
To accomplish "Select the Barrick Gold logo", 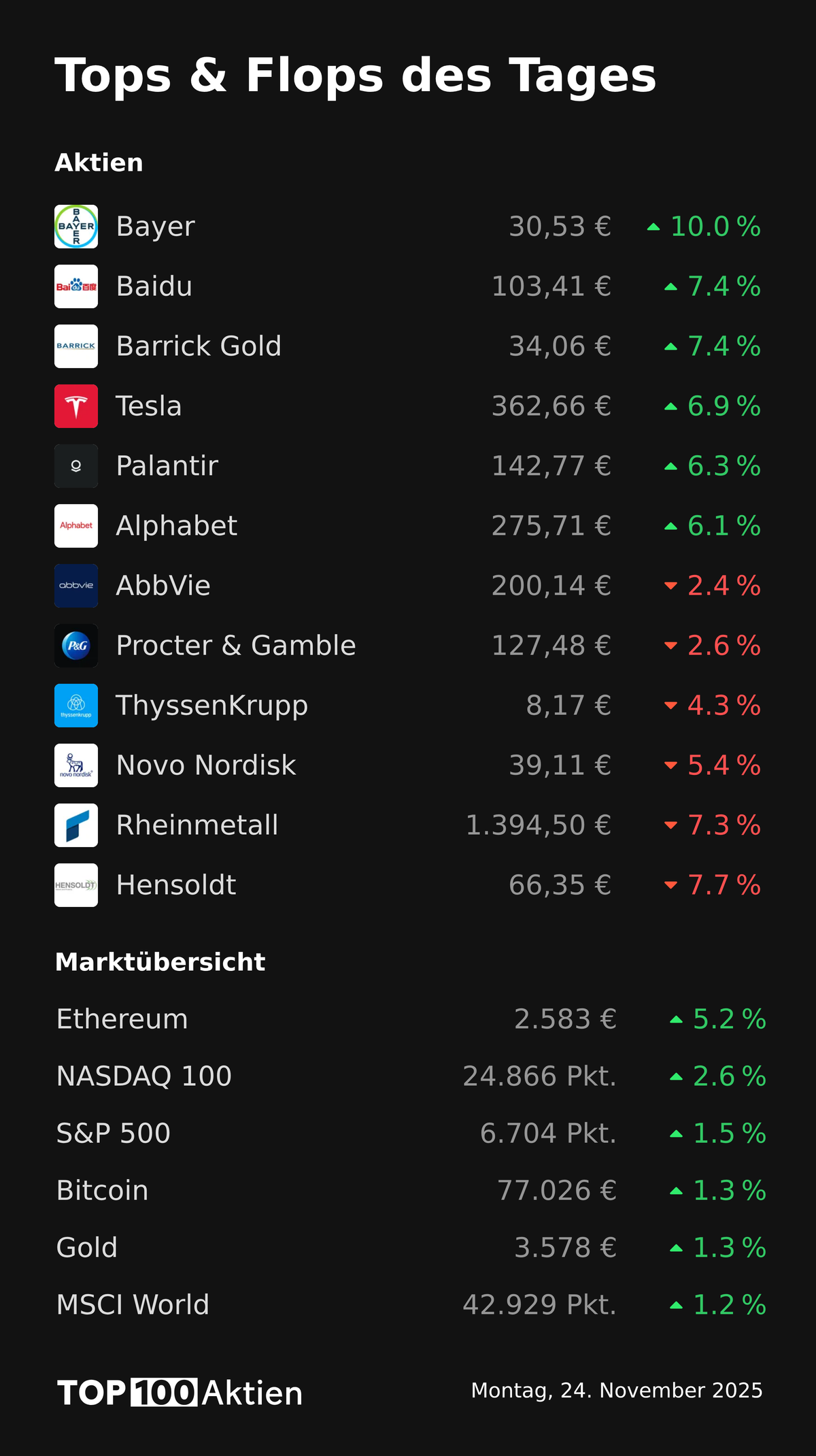I will tap(76, 346).
